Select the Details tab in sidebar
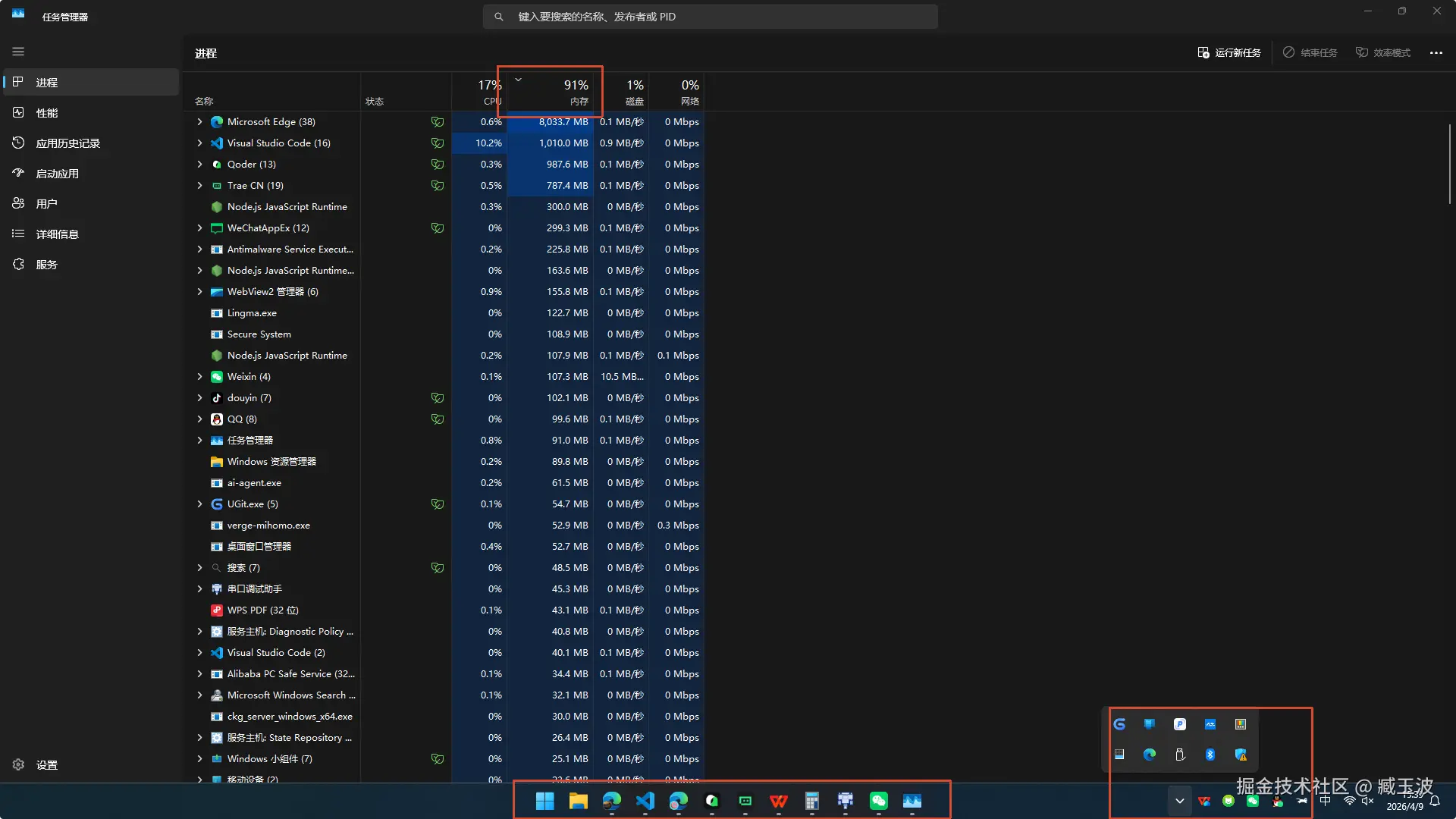This screenshot has height=819, width=1456. click(58, 234)
